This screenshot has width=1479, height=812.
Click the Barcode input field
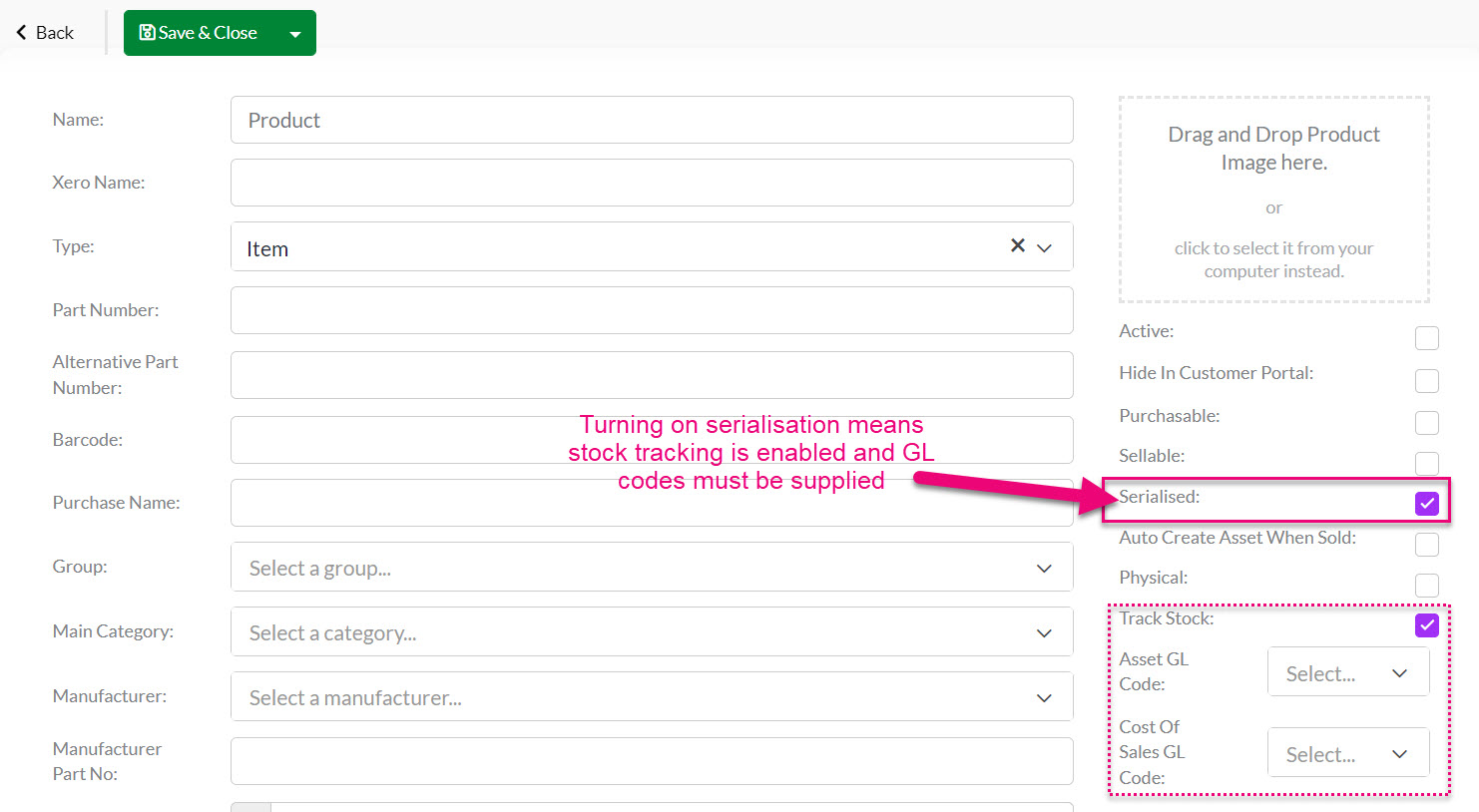click(652, 440)
